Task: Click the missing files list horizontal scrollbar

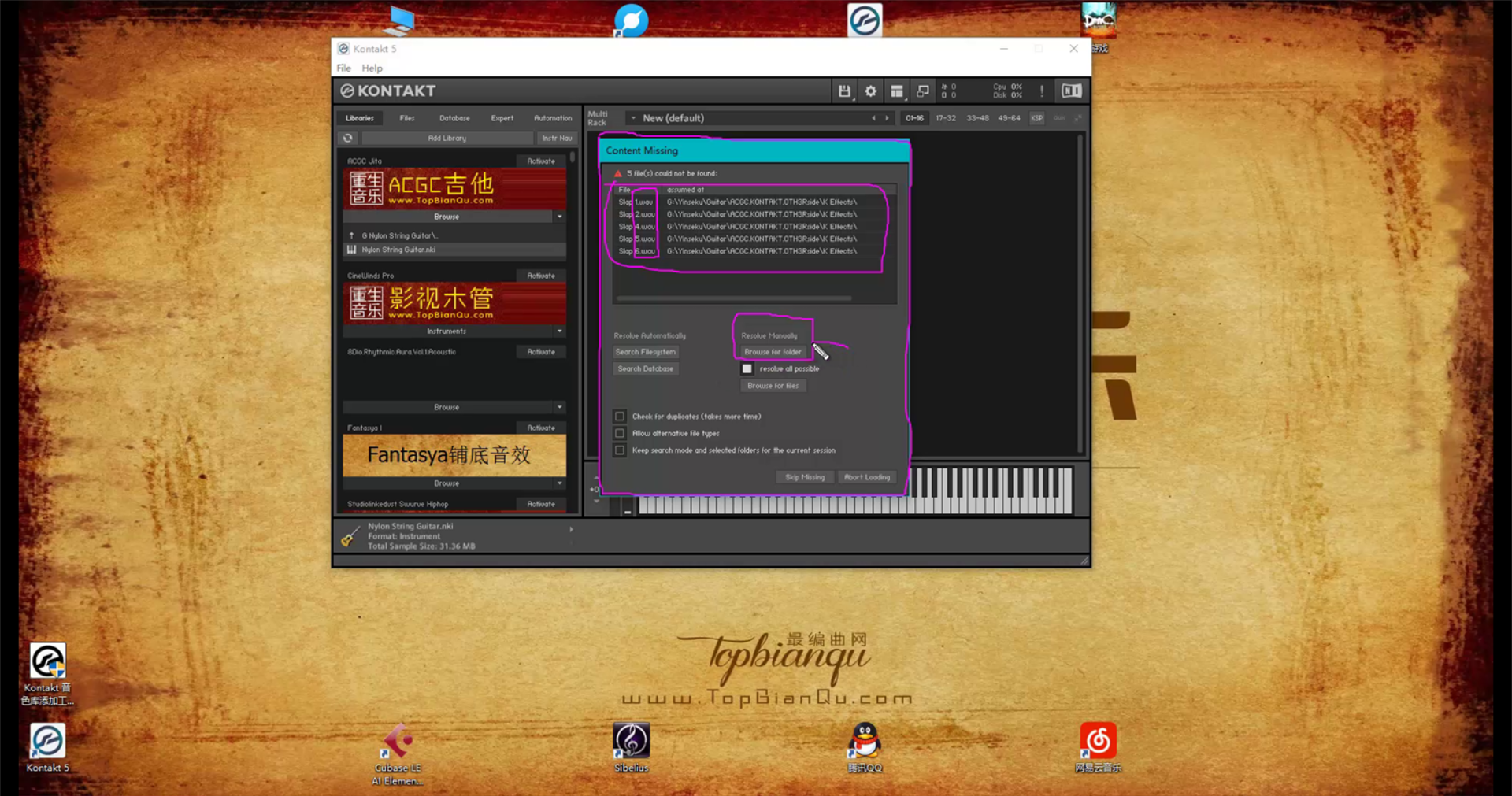Action: [x=734, y=298]
